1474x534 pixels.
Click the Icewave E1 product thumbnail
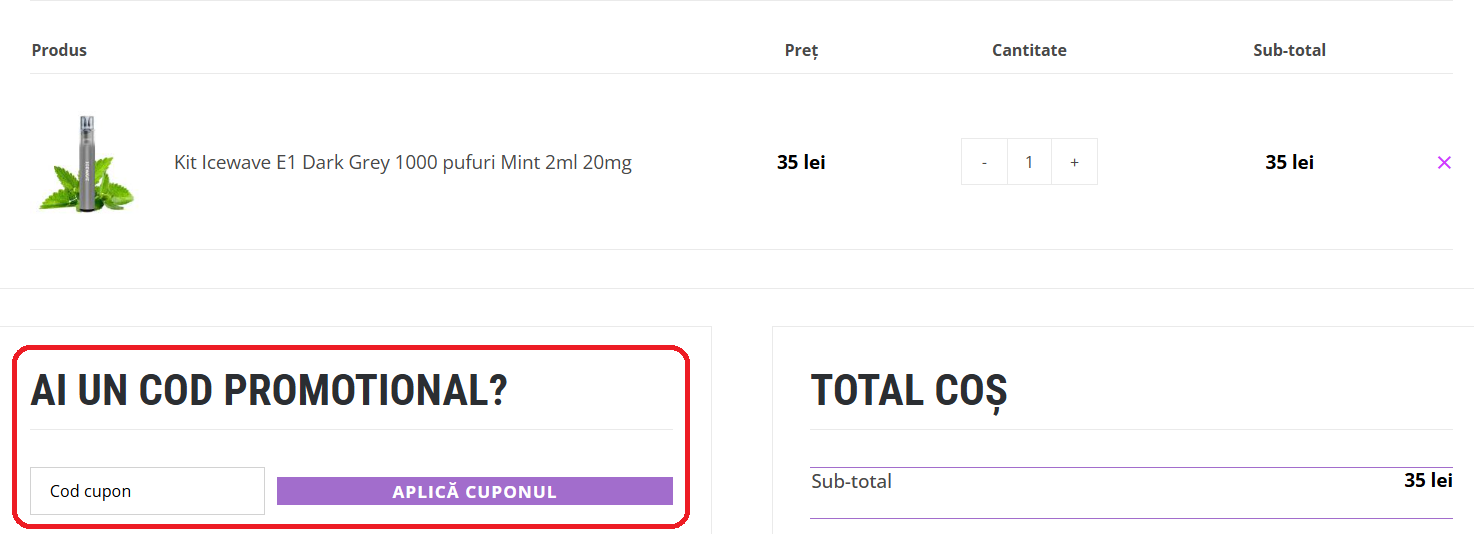pos(86,162)
